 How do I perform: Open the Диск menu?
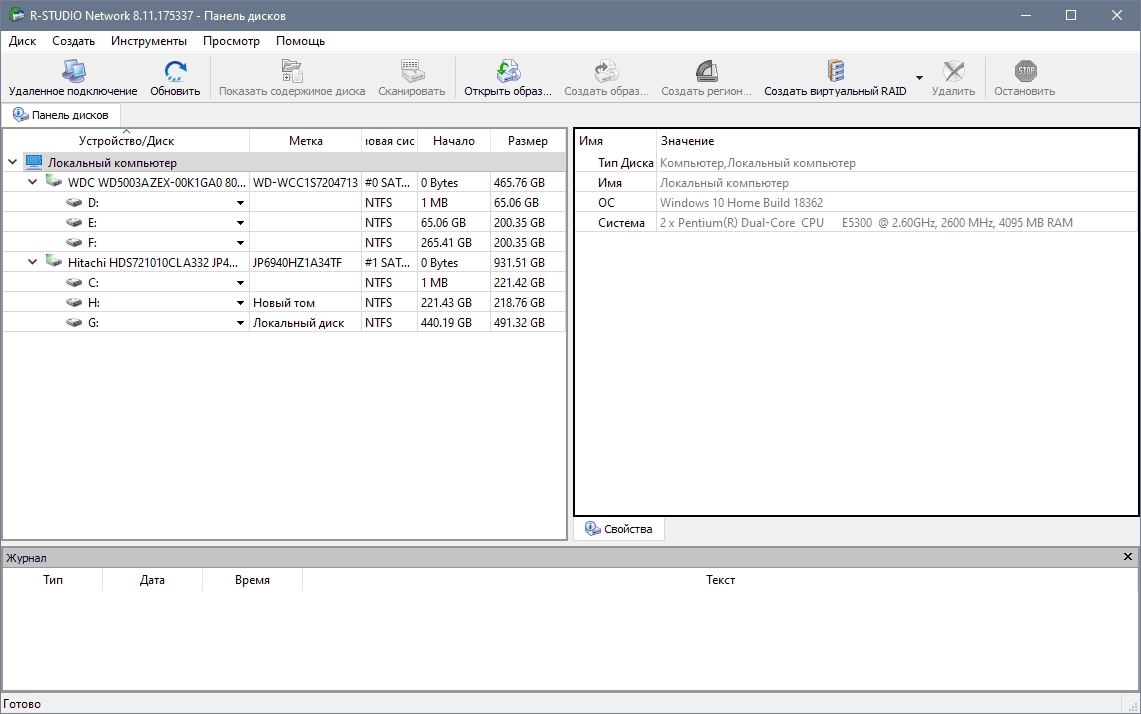(23, 41)
